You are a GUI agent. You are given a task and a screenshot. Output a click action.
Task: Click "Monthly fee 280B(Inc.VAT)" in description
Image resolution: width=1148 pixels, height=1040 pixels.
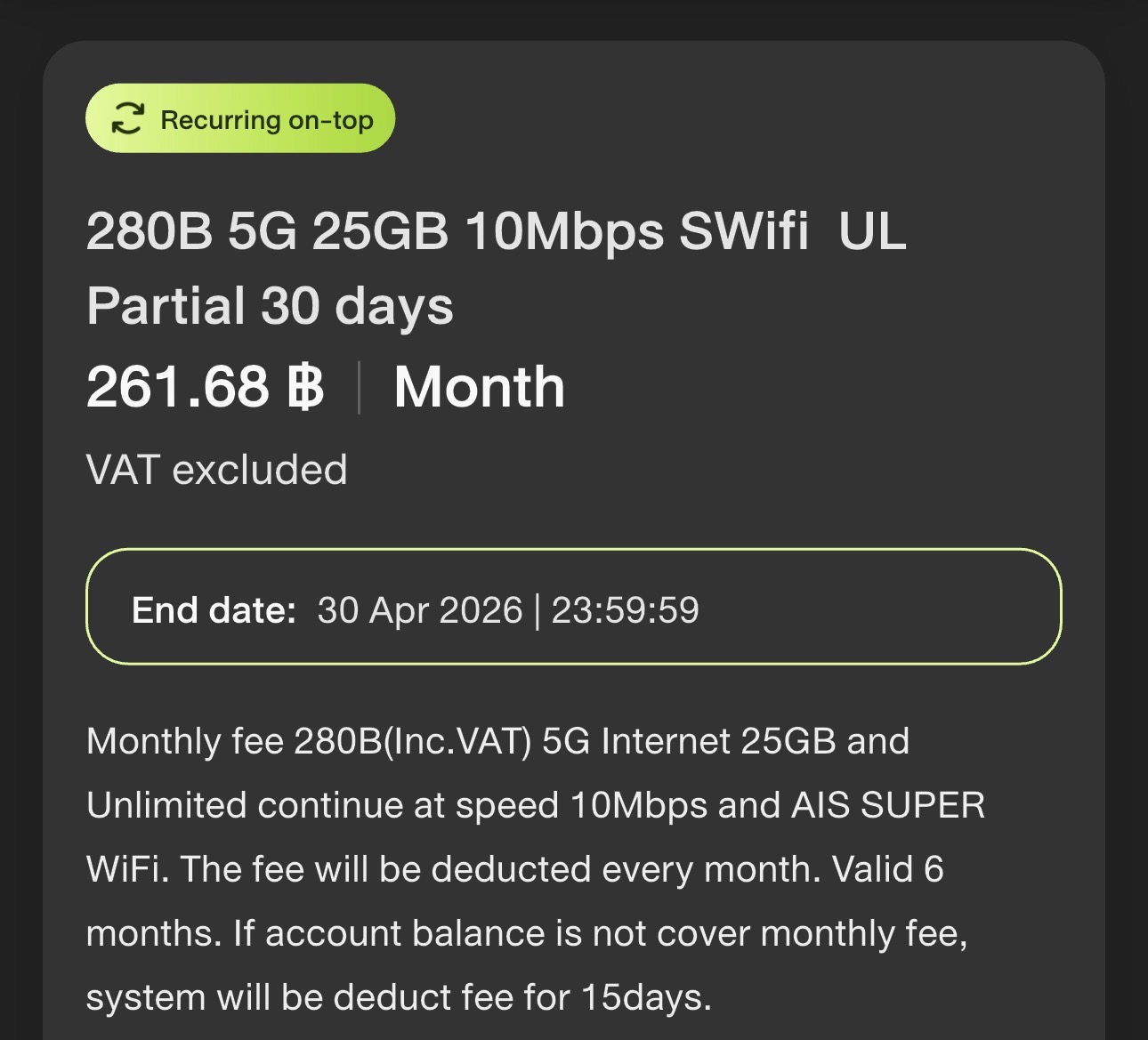(x=309, y=741)
